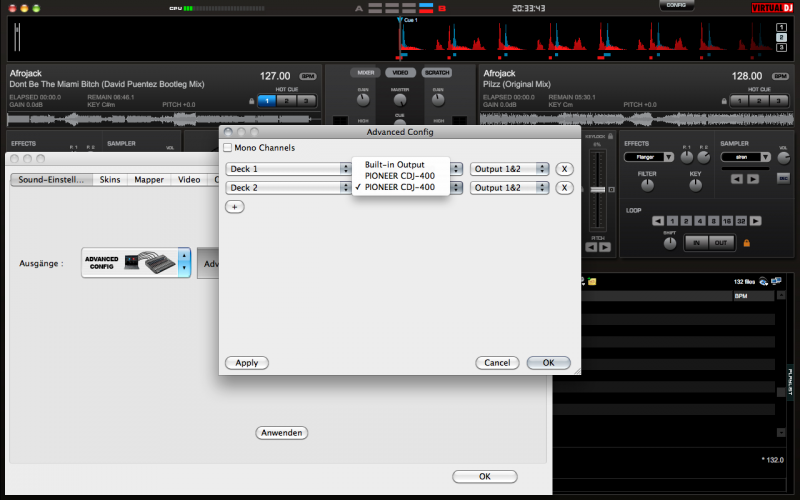The height and width of the screenshot is (500, 800).
Task: Click pitch reset square beside pitch fader
Action: [612, 190]
